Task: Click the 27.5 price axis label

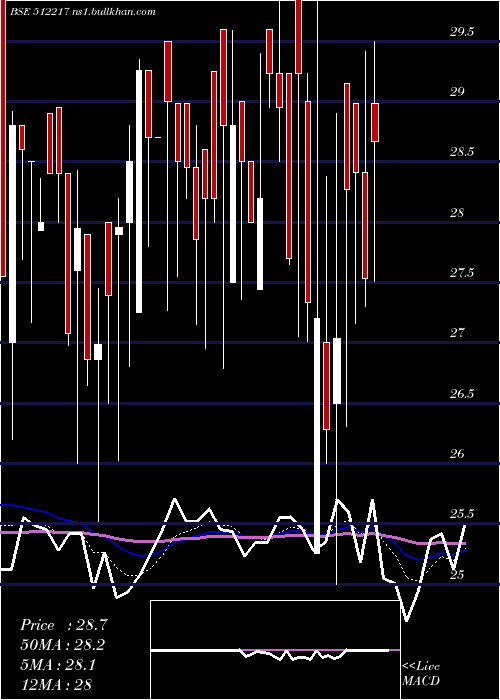Action: coord(462,273)
